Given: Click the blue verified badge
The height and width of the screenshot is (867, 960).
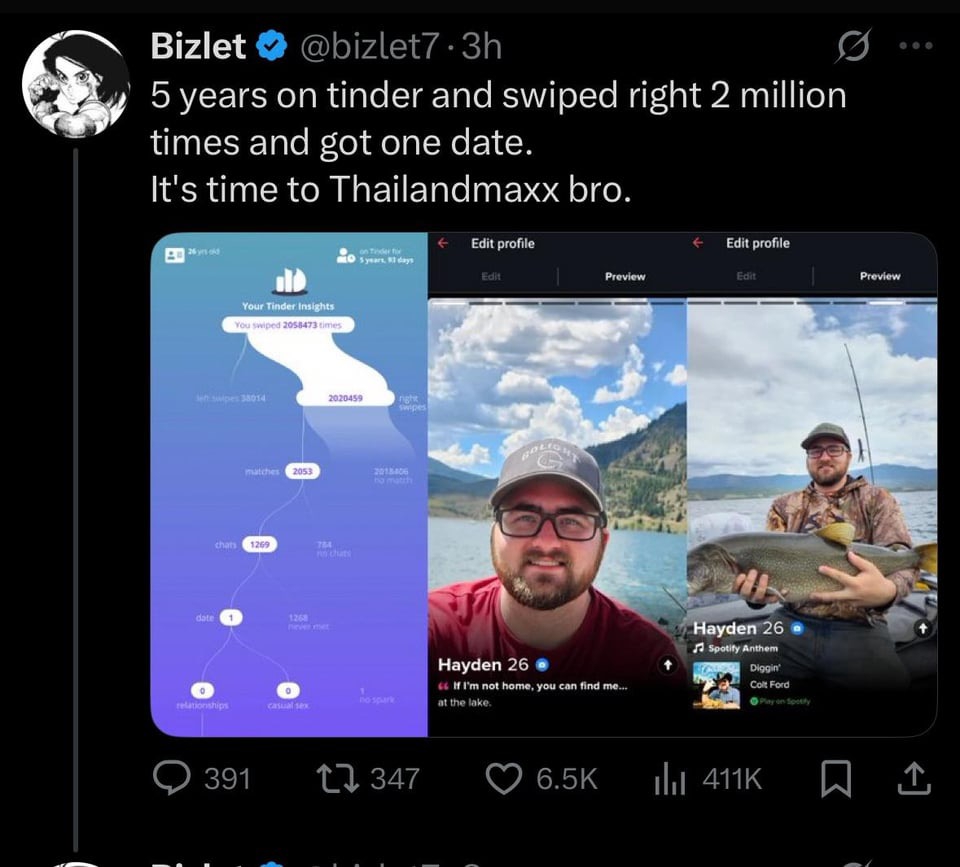Looking at the screenshot, I should 271,47.
